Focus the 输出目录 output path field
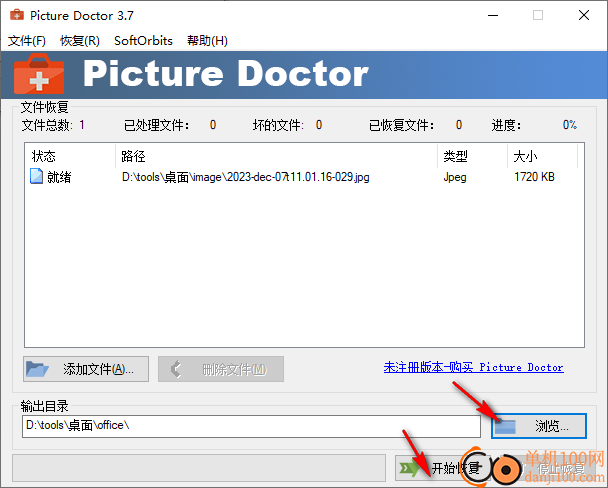Image resolution: width=608 pixels, height=488 pixels. (251, 426)
